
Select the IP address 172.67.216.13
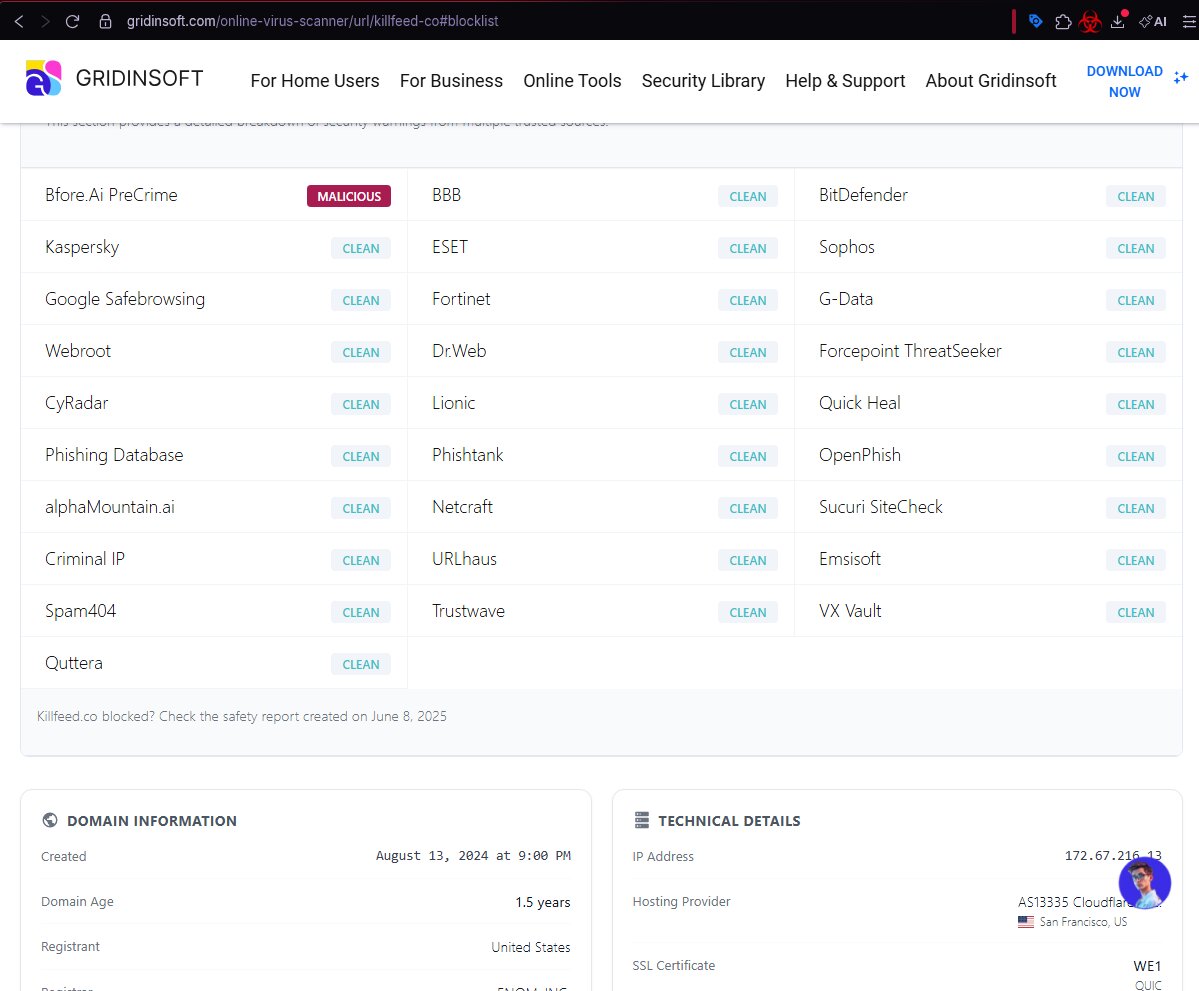coord(1113,856)
